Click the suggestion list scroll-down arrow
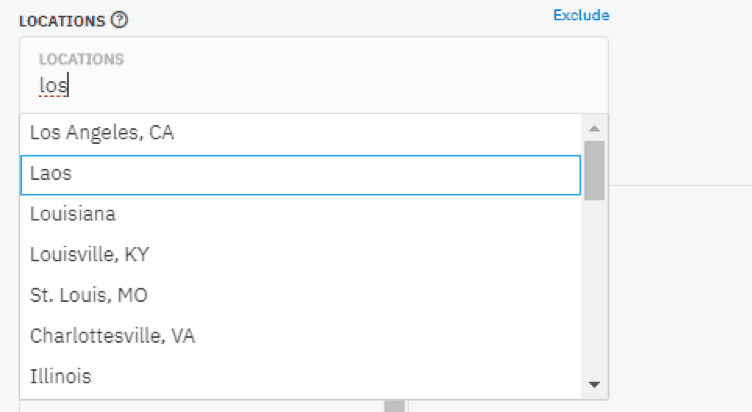The height and width of the screenshot is (412, 752). pyautogui.click(x=594, y=385)
